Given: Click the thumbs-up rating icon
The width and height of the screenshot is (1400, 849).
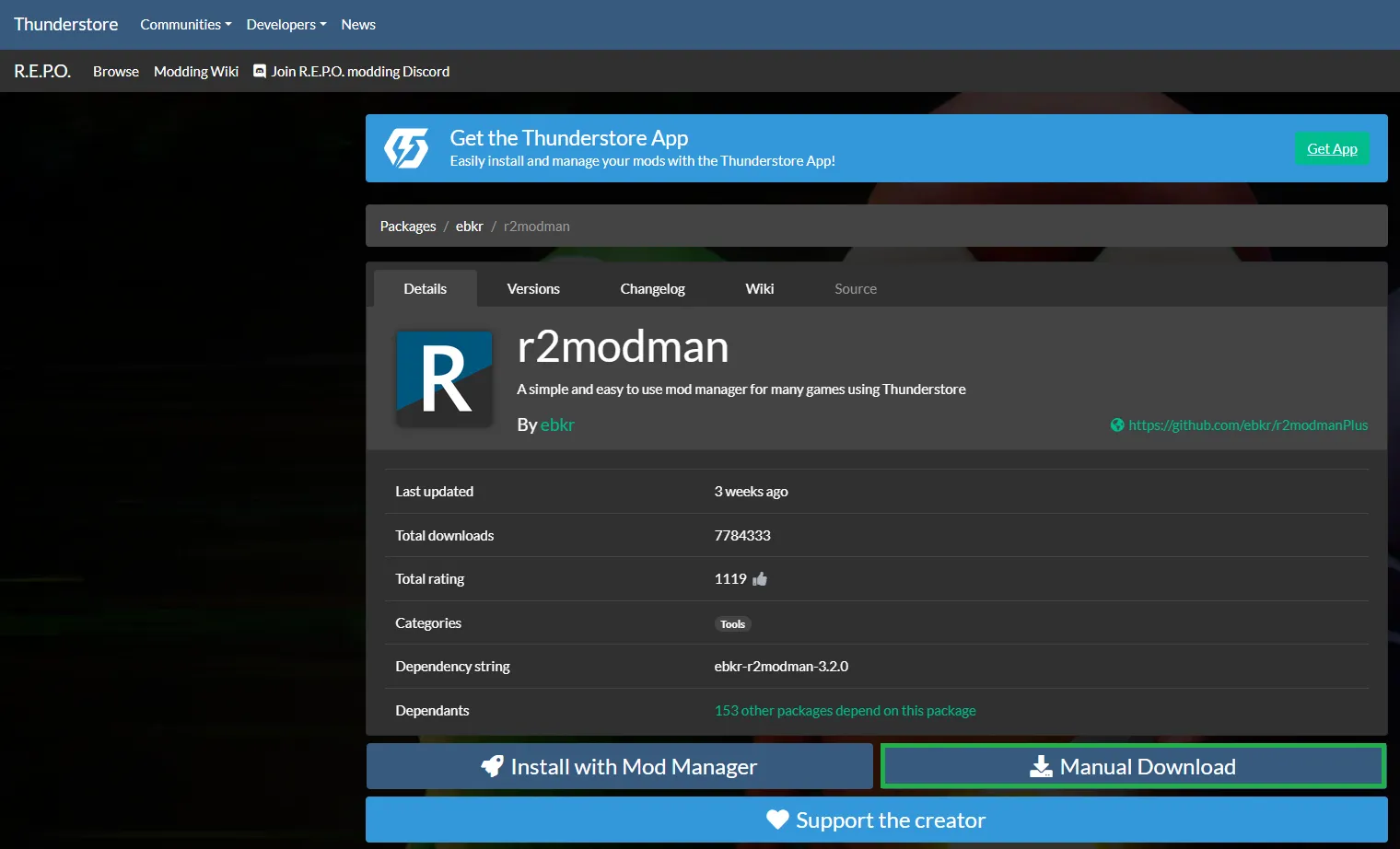Looking at the screenshot, I should click(x=760, y=579).
